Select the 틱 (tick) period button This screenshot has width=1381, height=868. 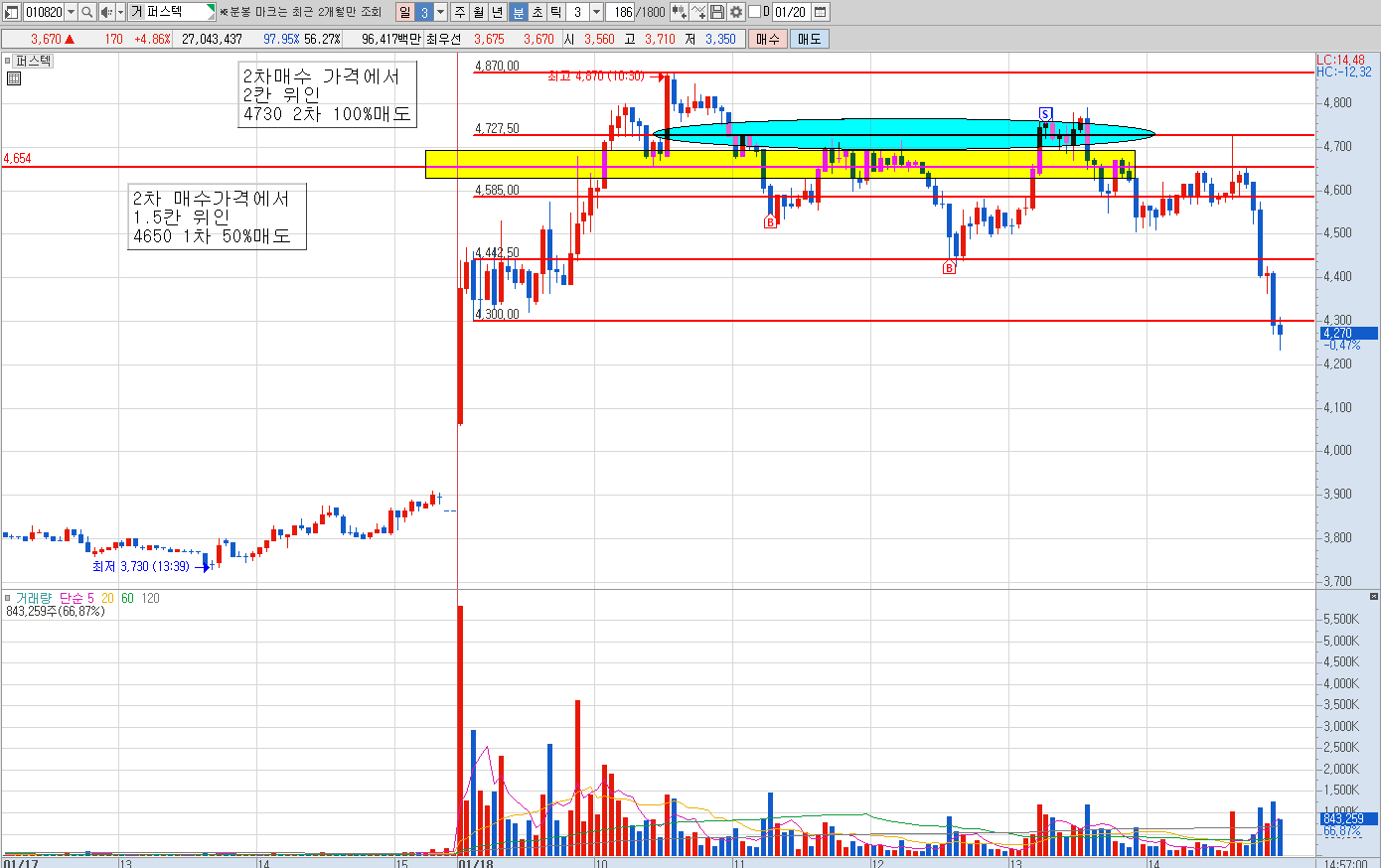coord(556,12)
